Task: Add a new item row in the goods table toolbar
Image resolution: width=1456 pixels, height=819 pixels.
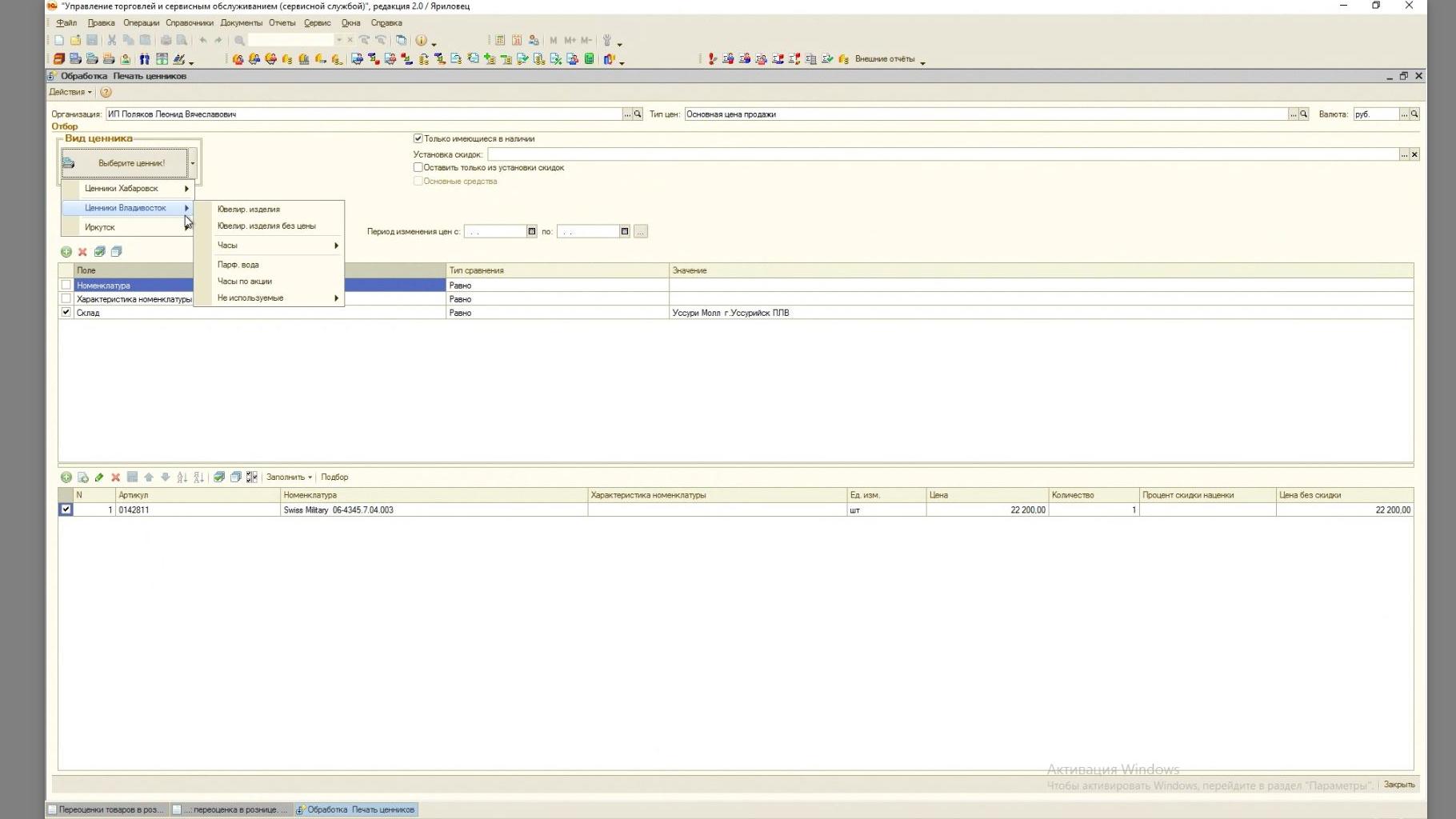Action: (66, 477)
